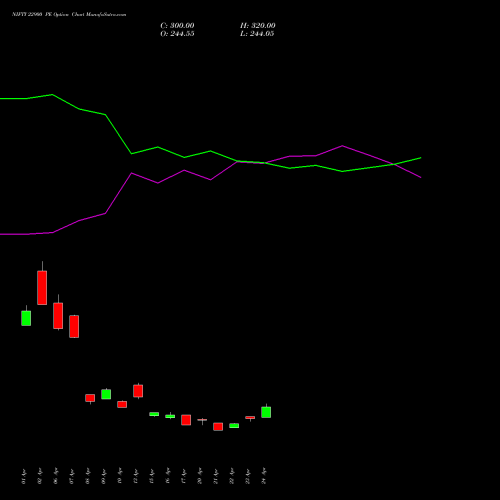Click the green candle above 09 Apr
Image resolution: width=500 pixels, height=500 pixels.
pyautogui.click(x=106, y=394)
